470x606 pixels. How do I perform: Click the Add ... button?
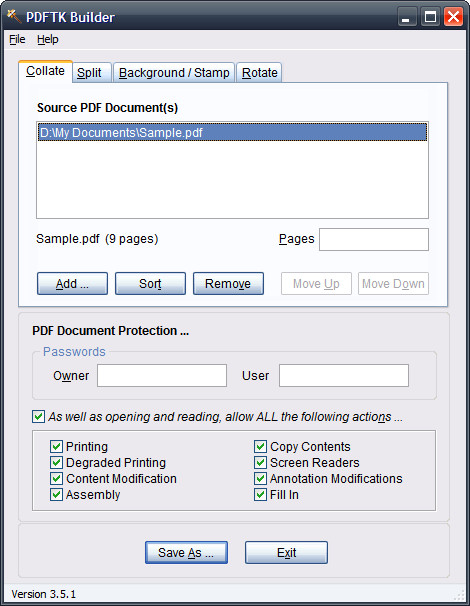click(x=72, y=284)
